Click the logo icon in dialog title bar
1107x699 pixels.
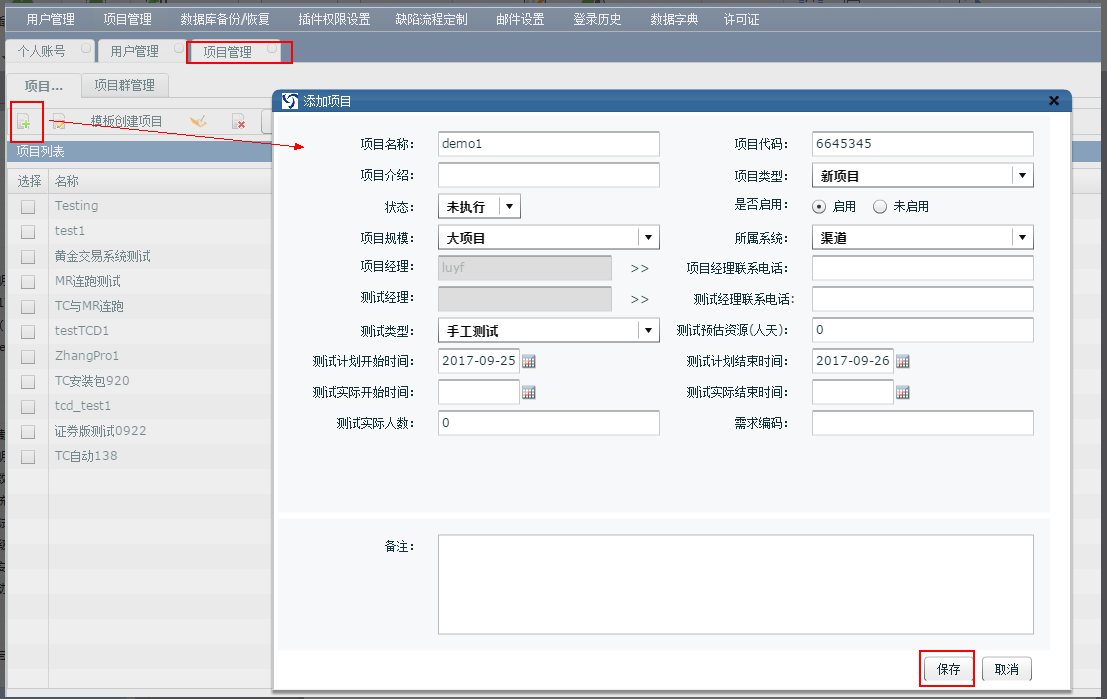click(289, 101)
